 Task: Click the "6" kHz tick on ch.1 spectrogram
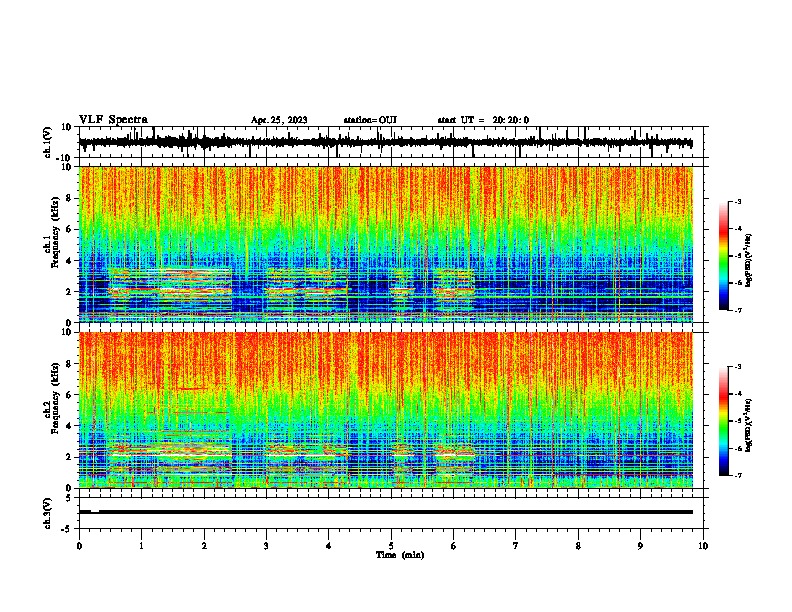(x=69, y=229)
